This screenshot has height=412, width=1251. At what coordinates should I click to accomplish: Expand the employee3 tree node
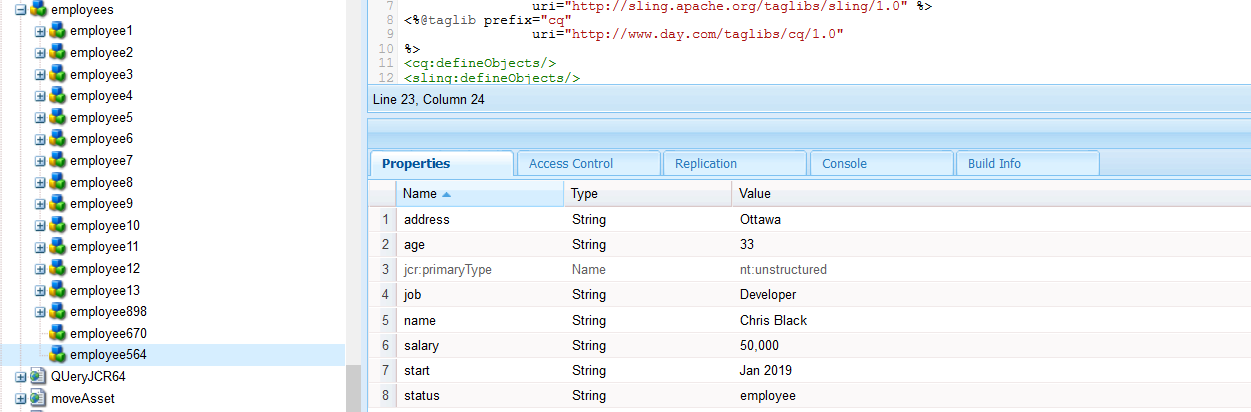pos(40,75)
